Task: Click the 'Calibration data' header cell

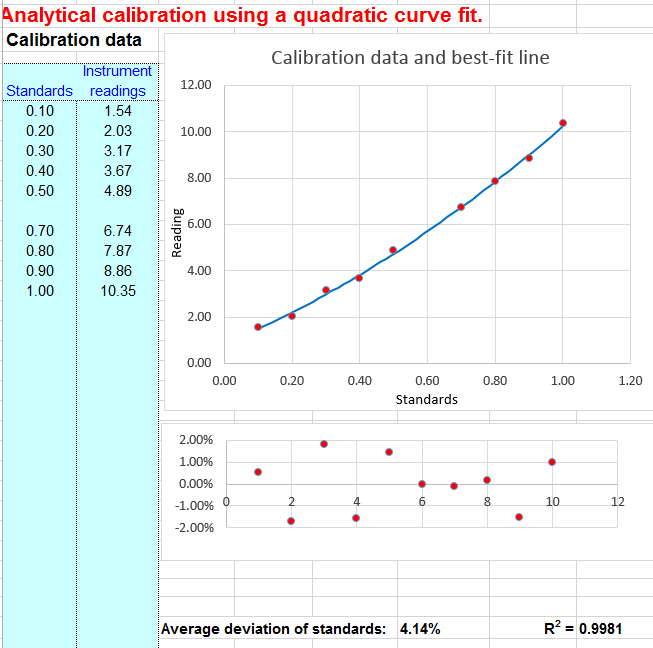Action: [x=75, y=41]
